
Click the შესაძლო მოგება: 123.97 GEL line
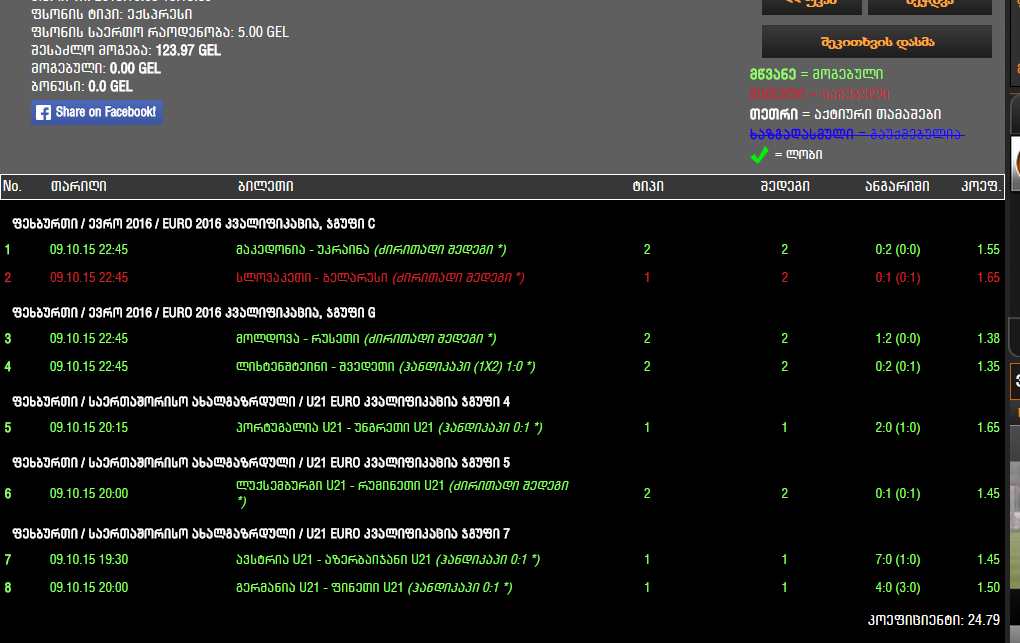pos(126,51)
